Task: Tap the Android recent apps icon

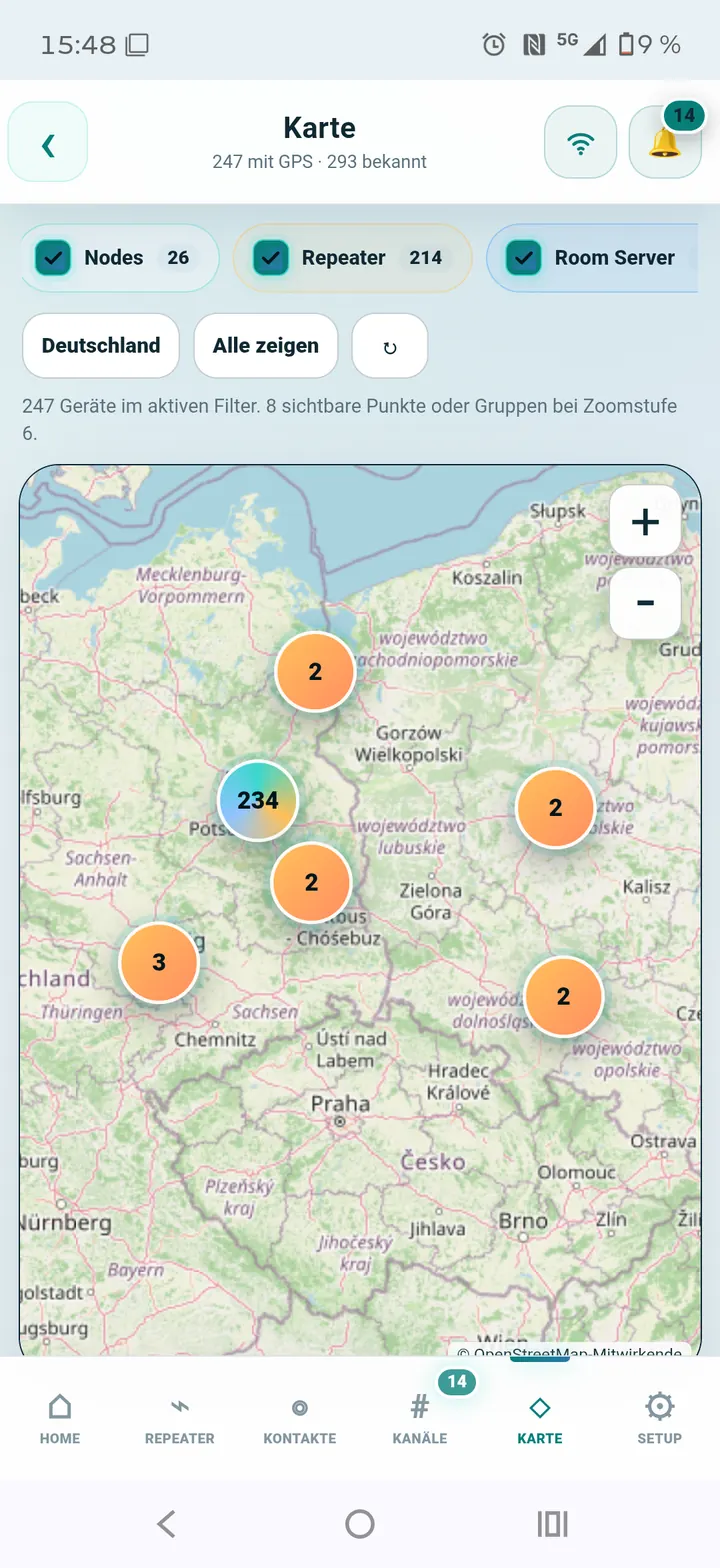Action: point(552,1523)
